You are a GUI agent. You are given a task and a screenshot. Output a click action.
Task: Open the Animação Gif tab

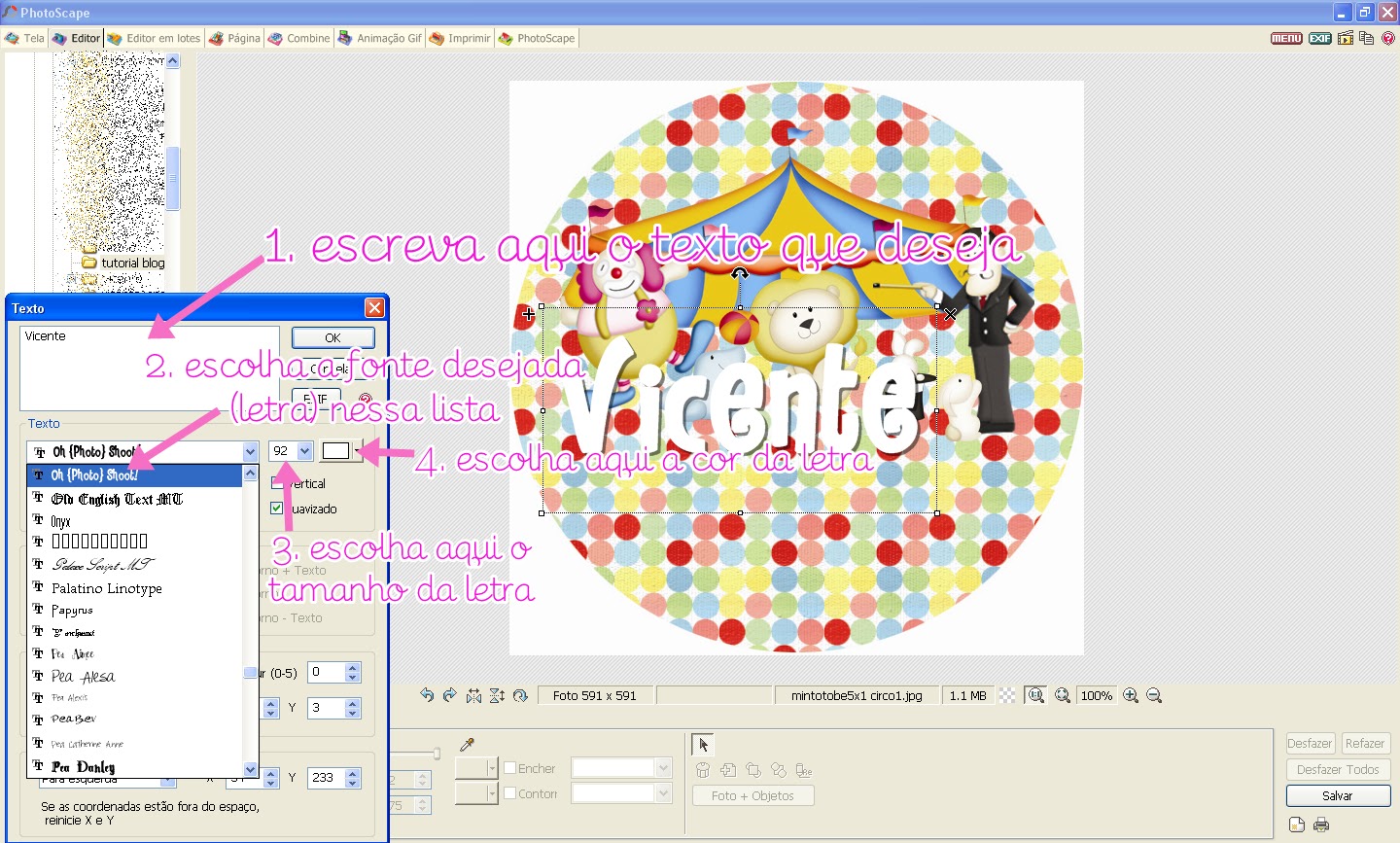(x=379, y=38)
